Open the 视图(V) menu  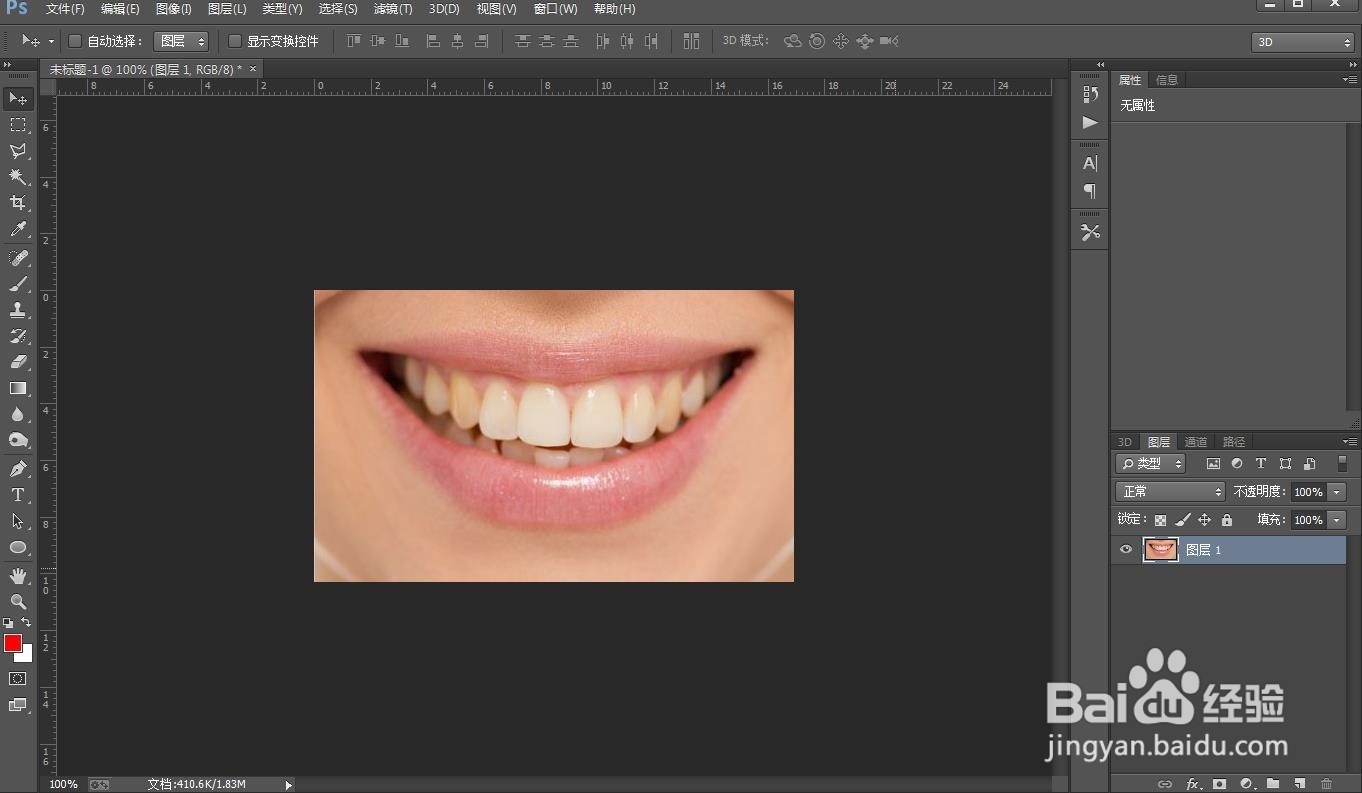pos(496,9)
